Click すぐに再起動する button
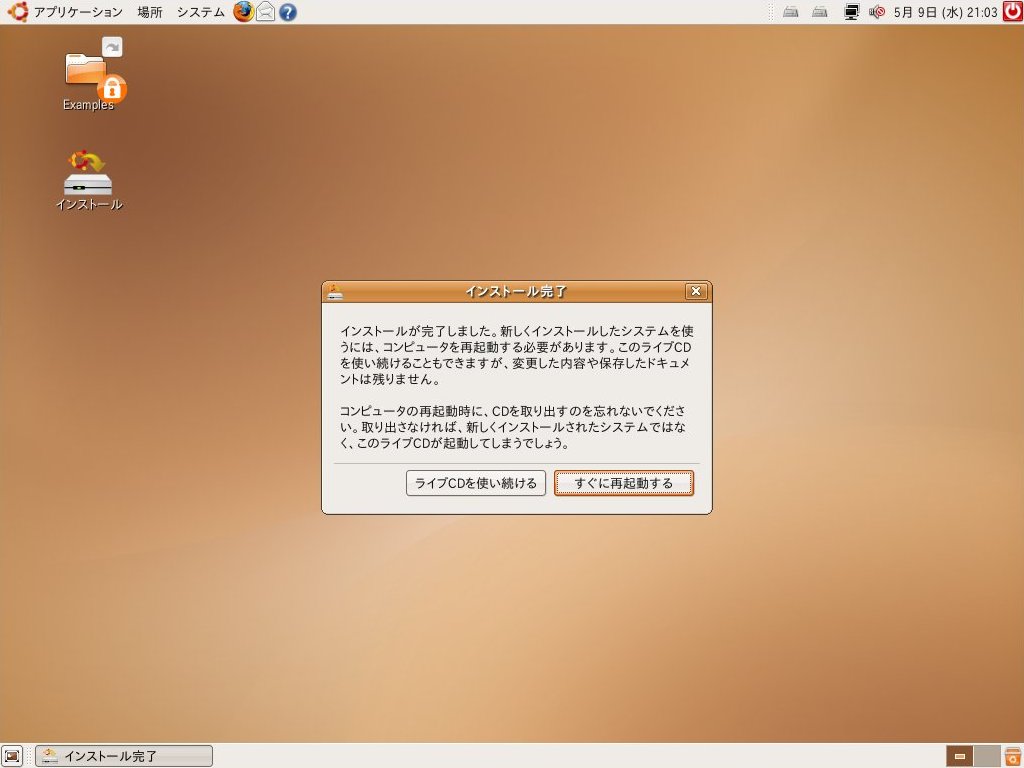The width and height of the screenshot is (1024, 768). 624,483
